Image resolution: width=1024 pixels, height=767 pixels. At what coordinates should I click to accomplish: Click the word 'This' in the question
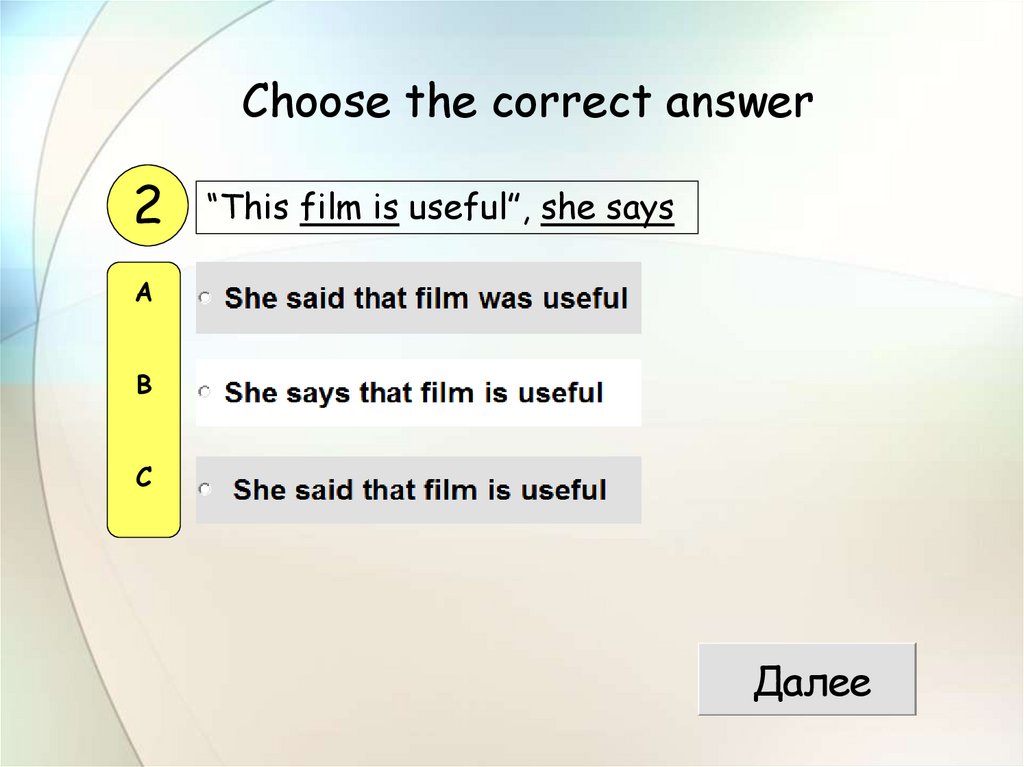(x=256, y=208)
